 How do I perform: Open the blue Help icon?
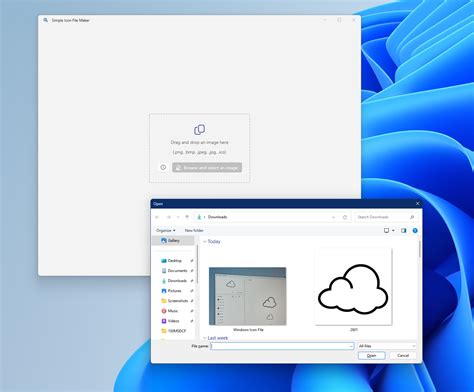coord(415,230)
